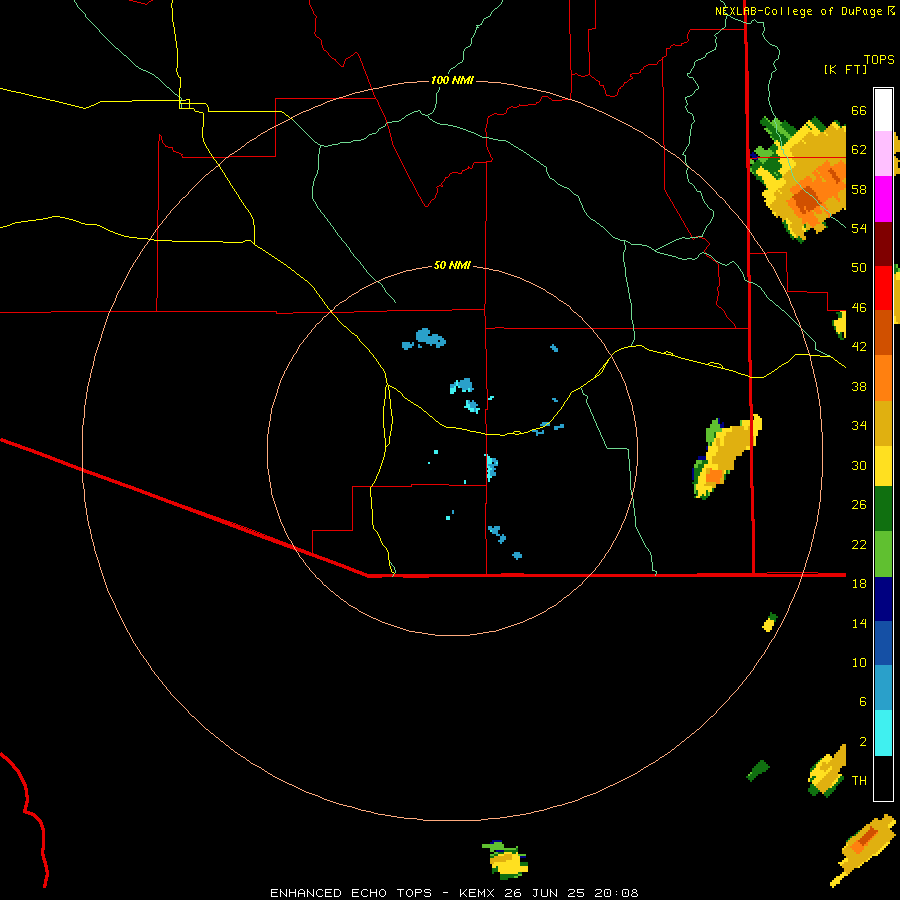Click the [K FT] units label
900x900 pixels.
click(x=845, y=70)
